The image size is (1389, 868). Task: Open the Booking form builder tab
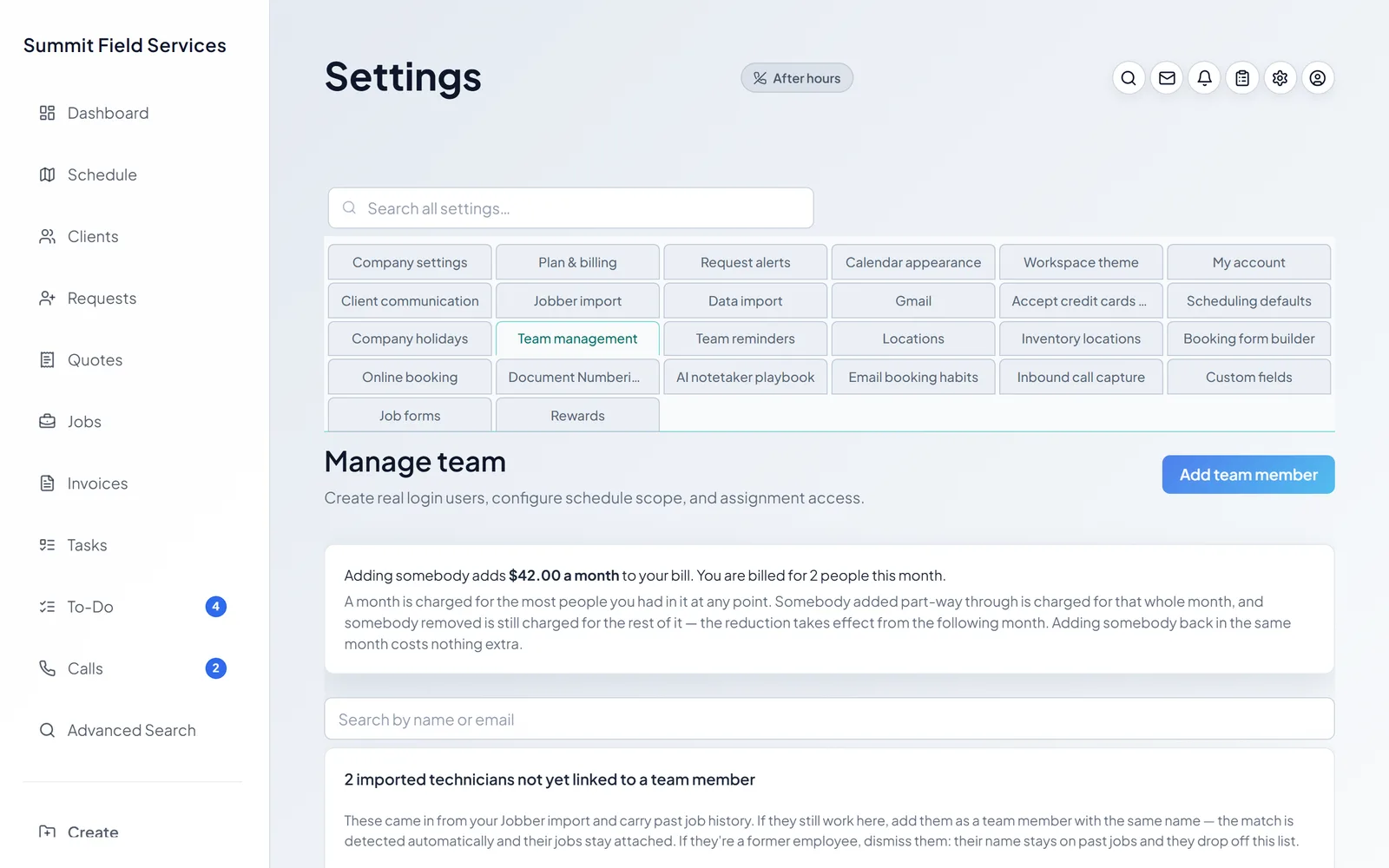click(x=1249, y=339)
